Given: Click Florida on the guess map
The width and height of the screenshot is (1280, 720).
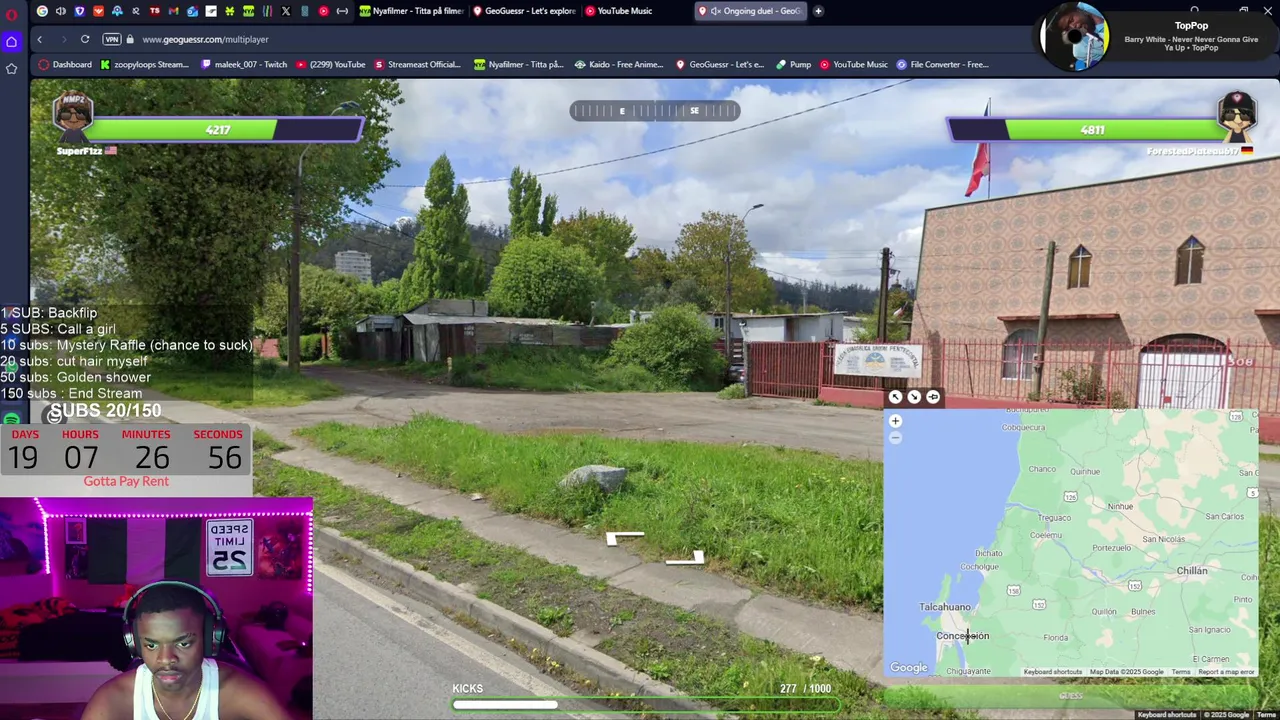Looking at the screenshot, I should [x=1056, y=638].
